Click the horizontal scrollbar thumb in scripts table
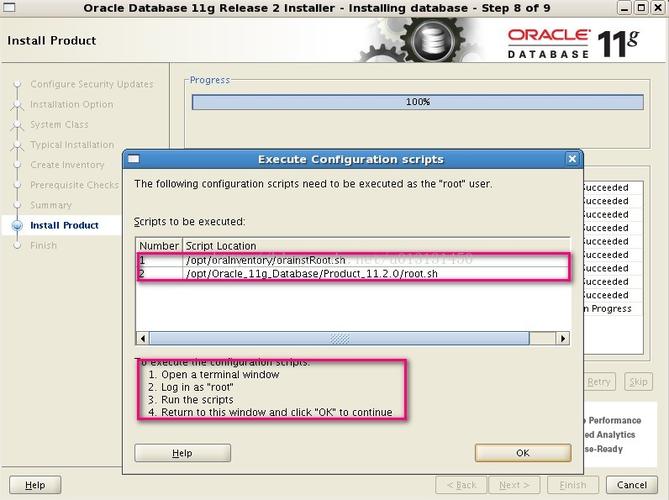669x500 pixels. (x=340, y=338)
